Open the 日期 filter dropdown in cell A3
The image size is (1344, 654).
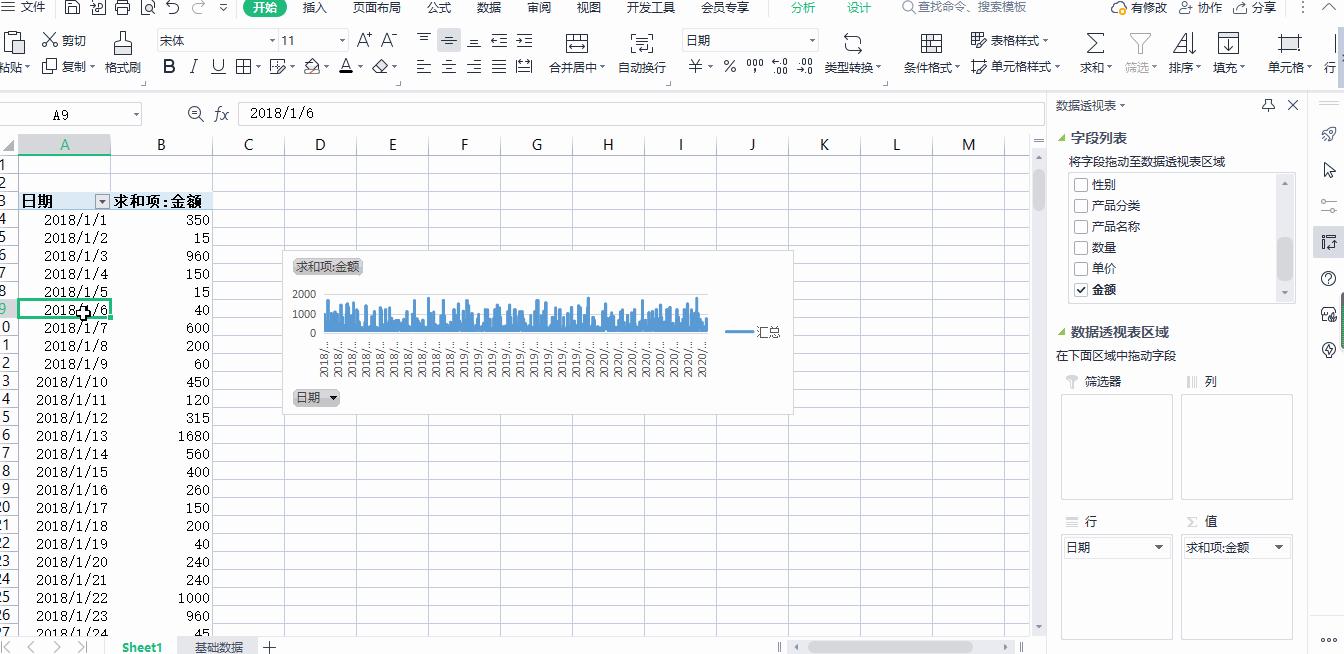coord(101,201)
